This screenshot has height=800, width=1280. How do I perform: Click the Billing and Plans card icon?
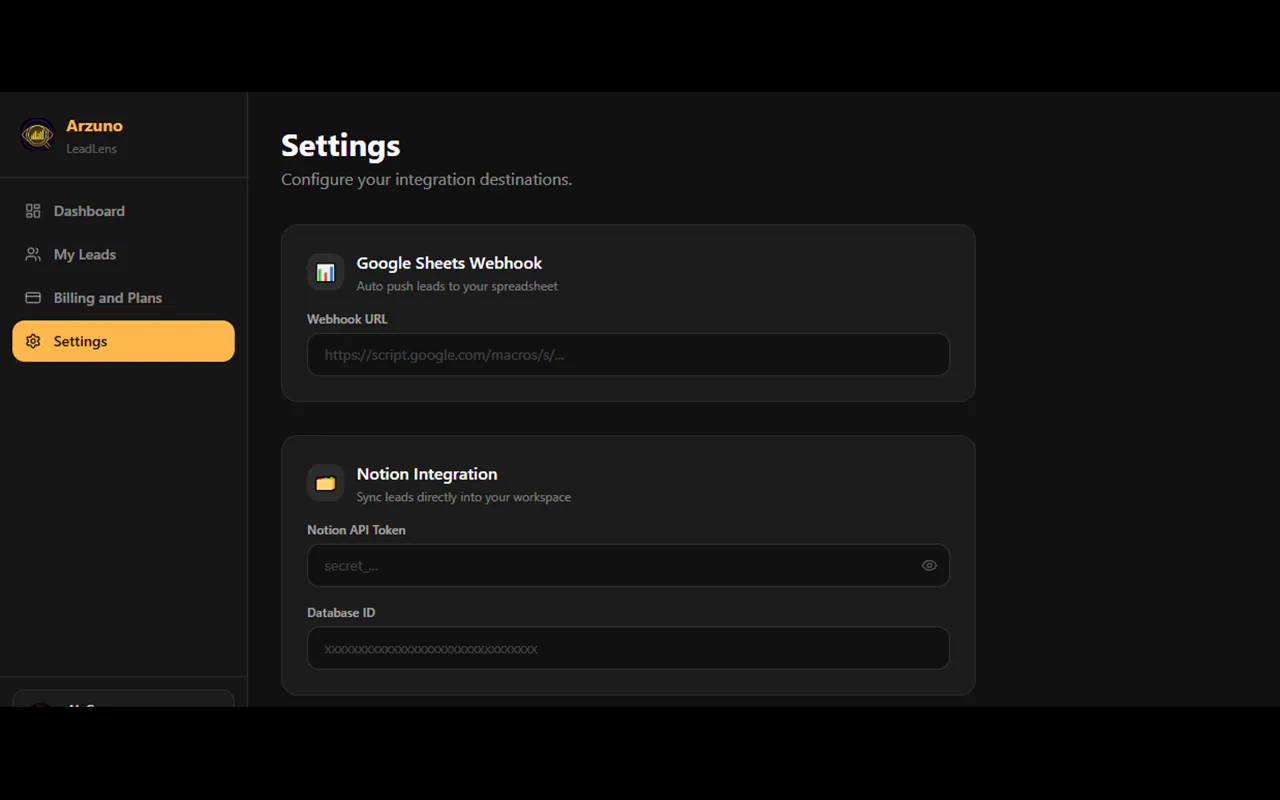tap(33, 298)
